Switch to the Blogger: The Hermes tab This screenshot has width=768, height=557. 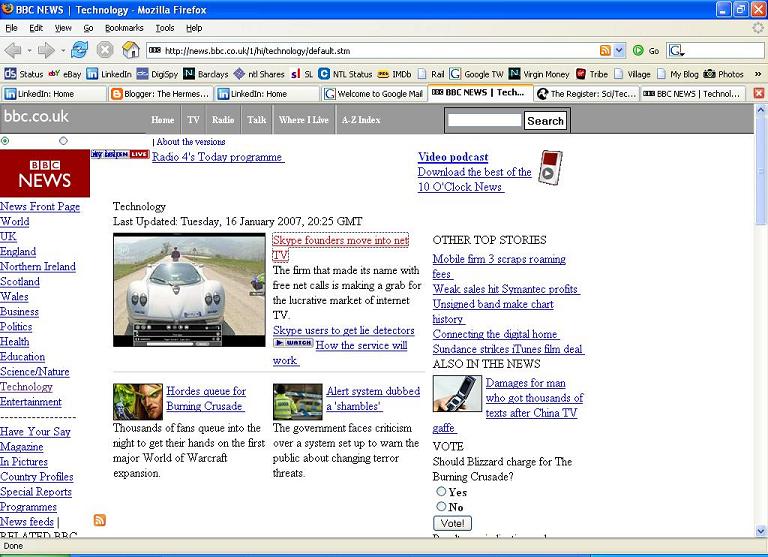point(161,94)
